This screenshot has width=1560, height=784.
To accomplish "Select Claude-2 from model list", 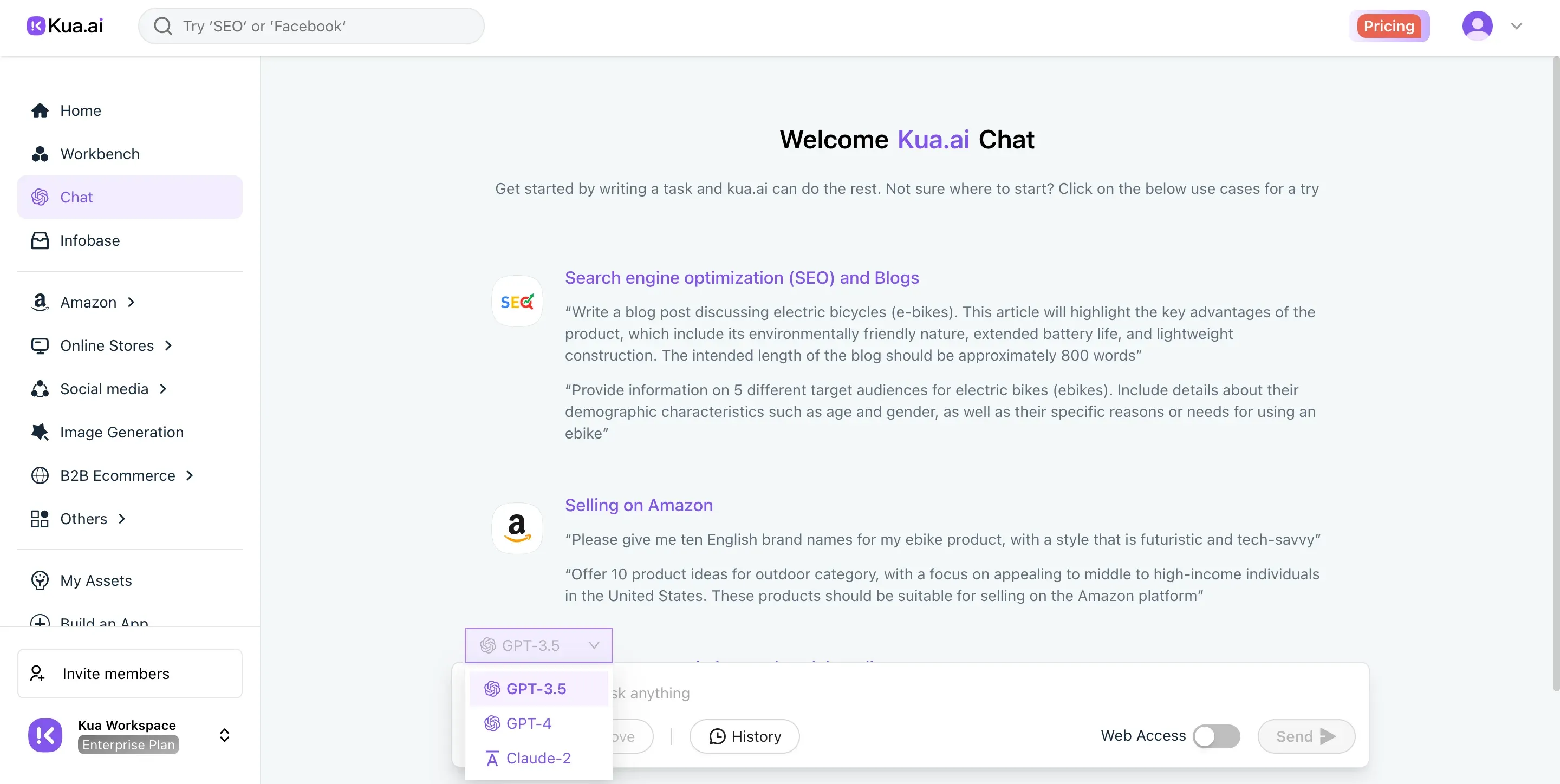I will click(x=538, y=758).
